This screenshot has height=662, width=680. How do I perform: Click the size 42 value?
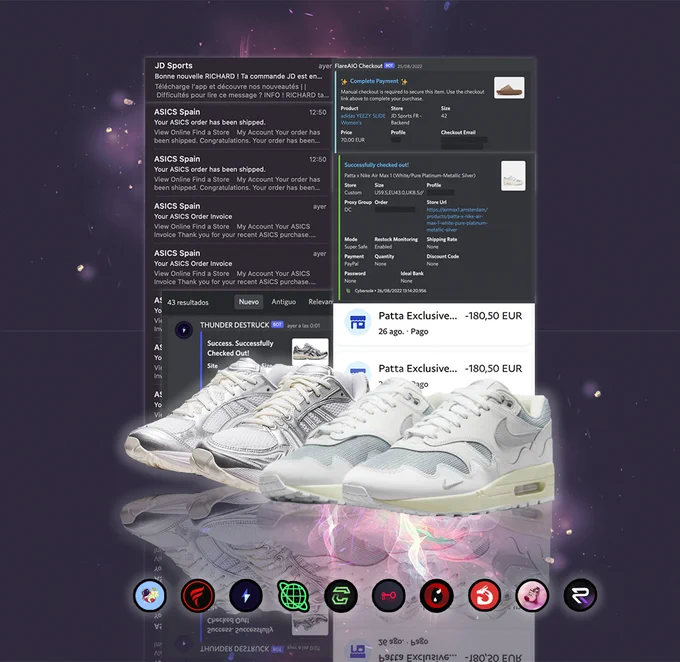[444, 116]
